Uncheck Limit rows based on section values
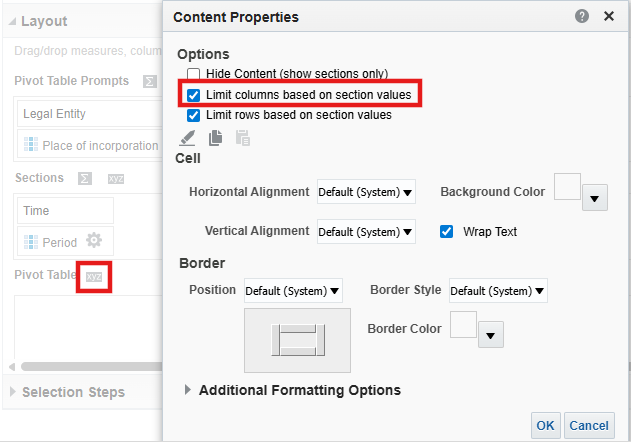This screenshot has width=631, height=442. (193, 115)
